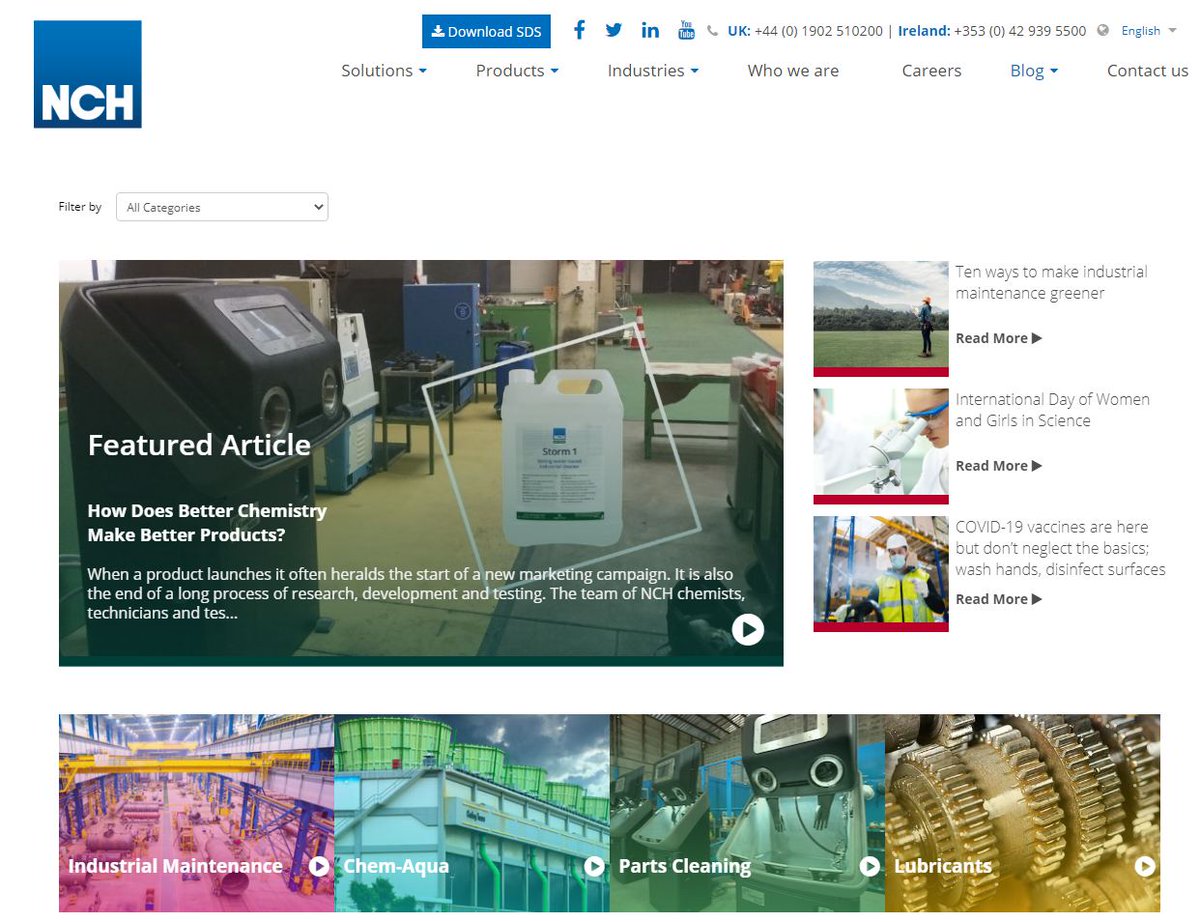The height and width of the screenshot is (922, 1200).
Task: Open the Parts Cleaning category tile
Action: pyautogui.click(x=747, y=812)
